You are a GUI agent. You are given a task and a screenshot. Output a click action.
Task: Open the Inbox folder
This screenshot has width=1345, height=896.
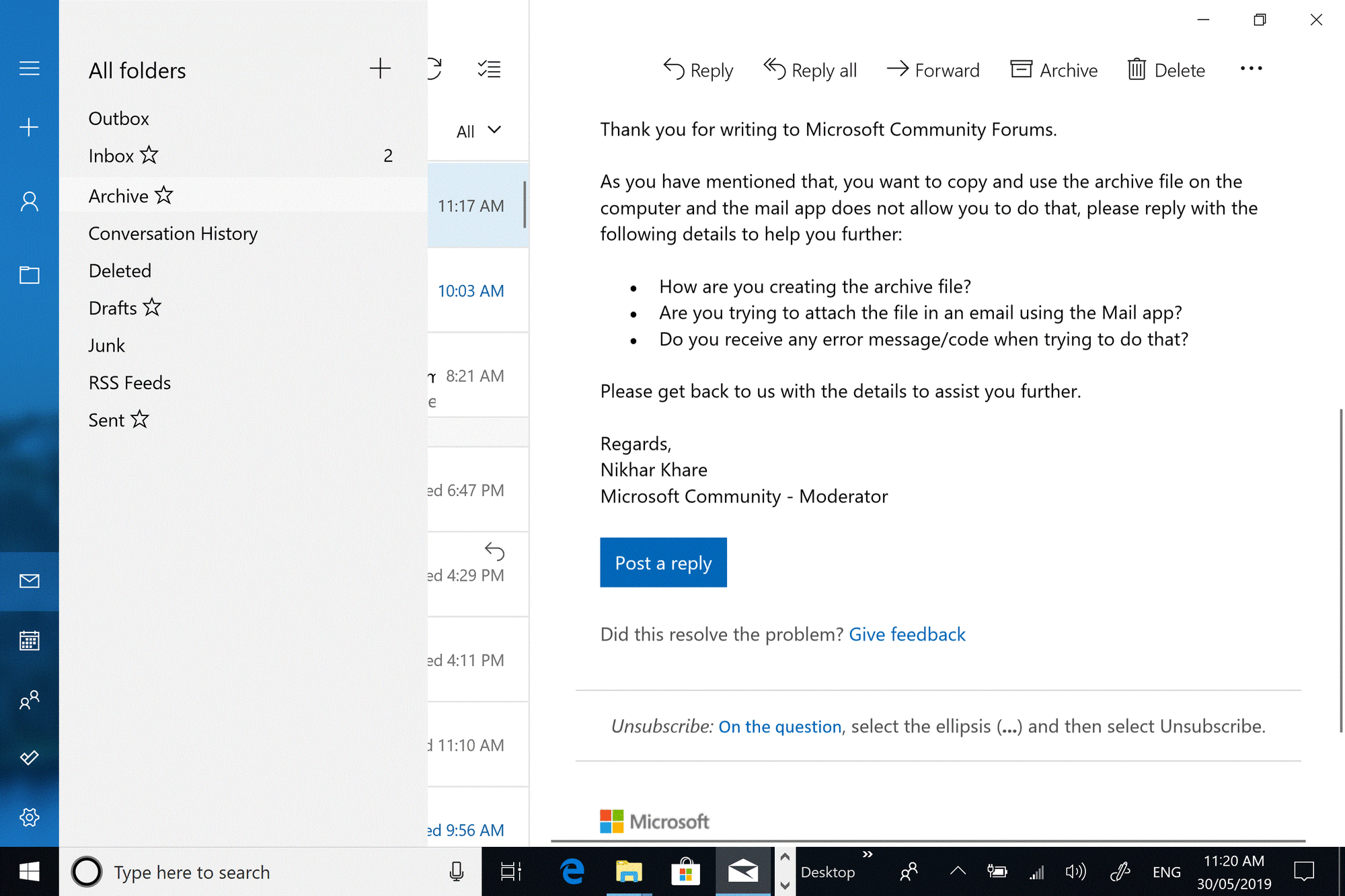point(243,156)
